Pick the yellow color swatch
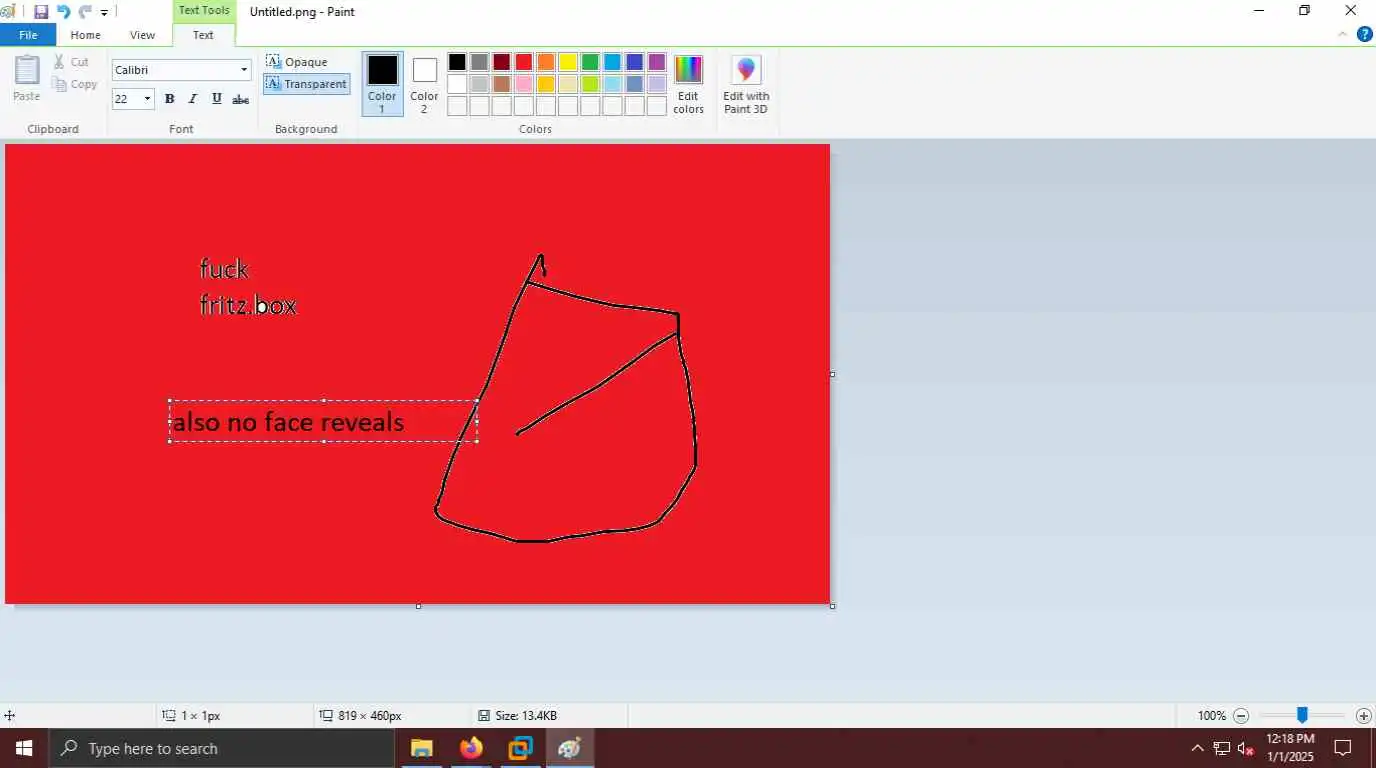The image size is (1376, 768). click(568, 62)
